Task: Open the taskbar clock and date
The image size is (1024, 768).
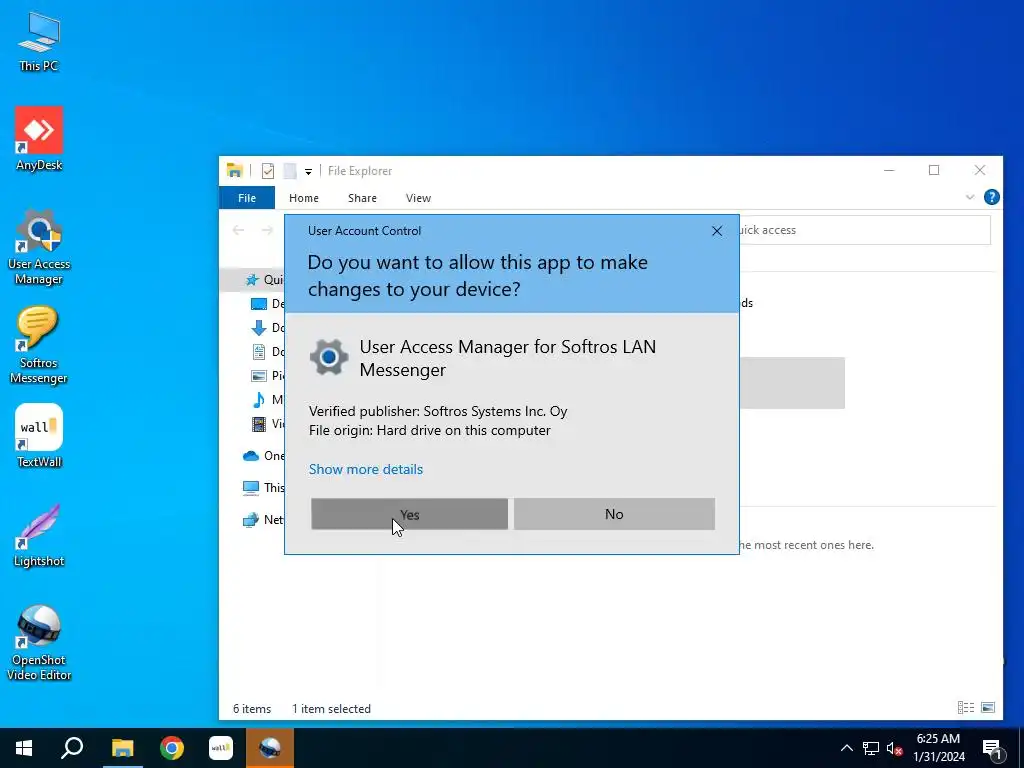Action: tap(938, 748)
